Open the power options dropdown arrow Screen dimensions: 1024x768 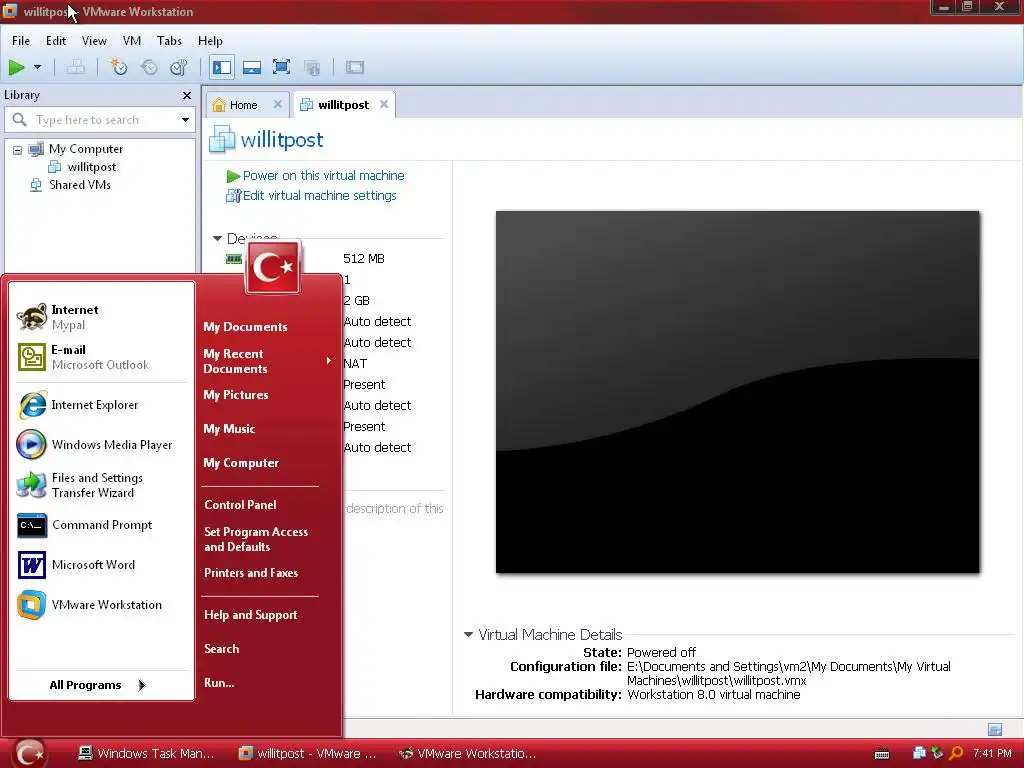pos(37,67)
